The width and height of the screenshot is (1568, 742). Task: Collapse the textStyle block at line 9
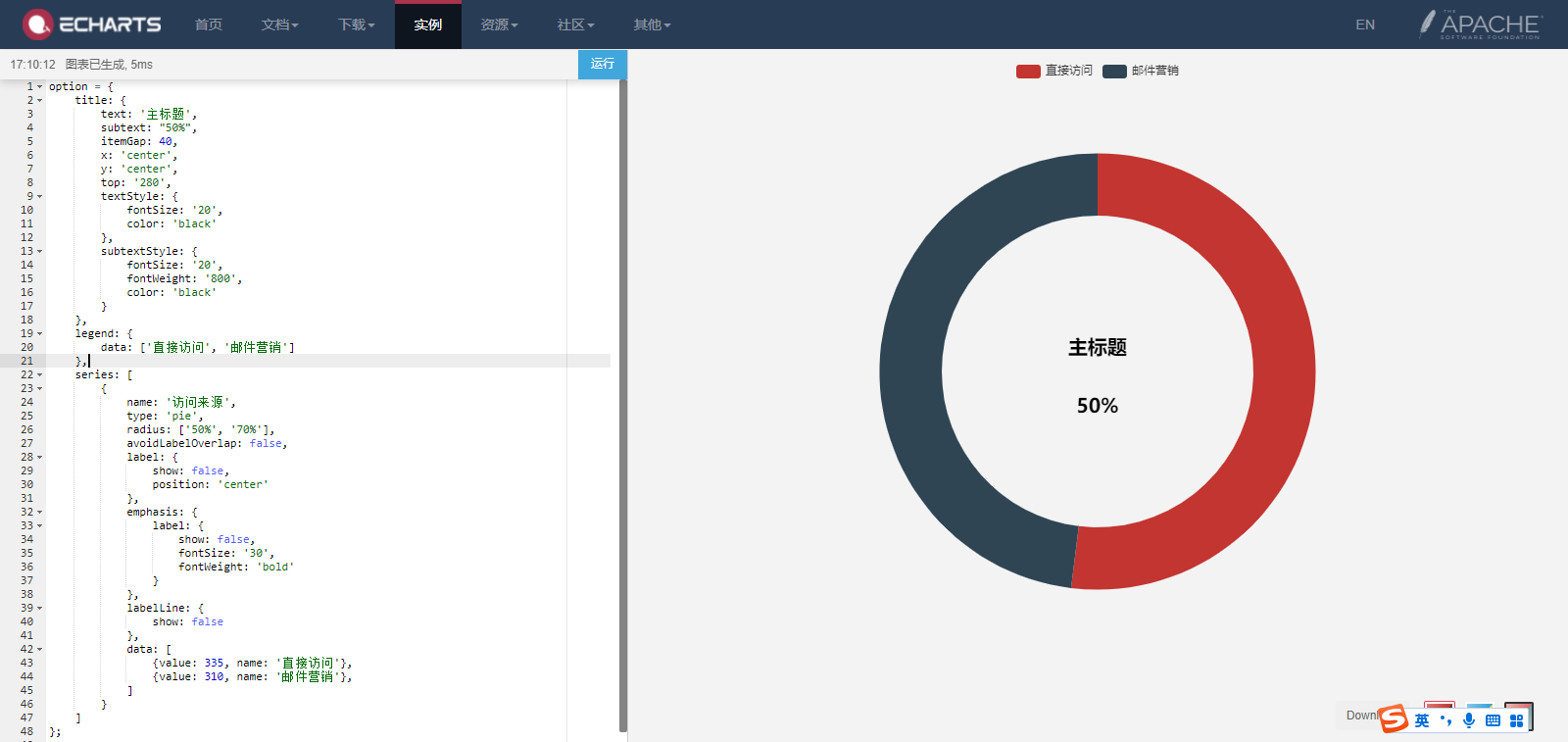(40, 197)
